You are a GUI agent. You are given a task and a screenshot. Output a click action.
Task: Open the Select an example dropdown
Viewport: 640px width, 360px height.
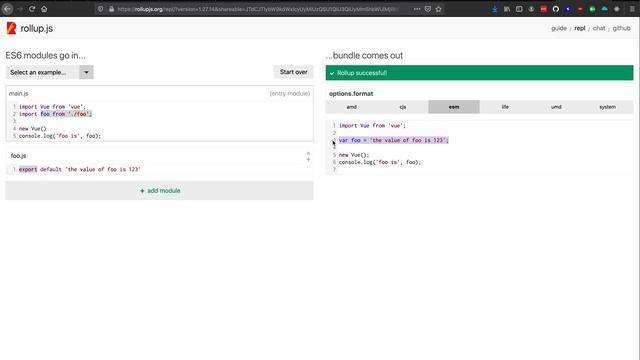pyautogui.click(x=49, y=72)
